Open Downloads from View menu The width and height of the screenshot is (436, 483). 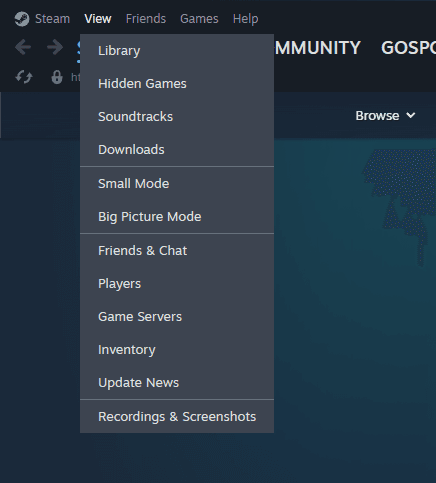[177, 150]
